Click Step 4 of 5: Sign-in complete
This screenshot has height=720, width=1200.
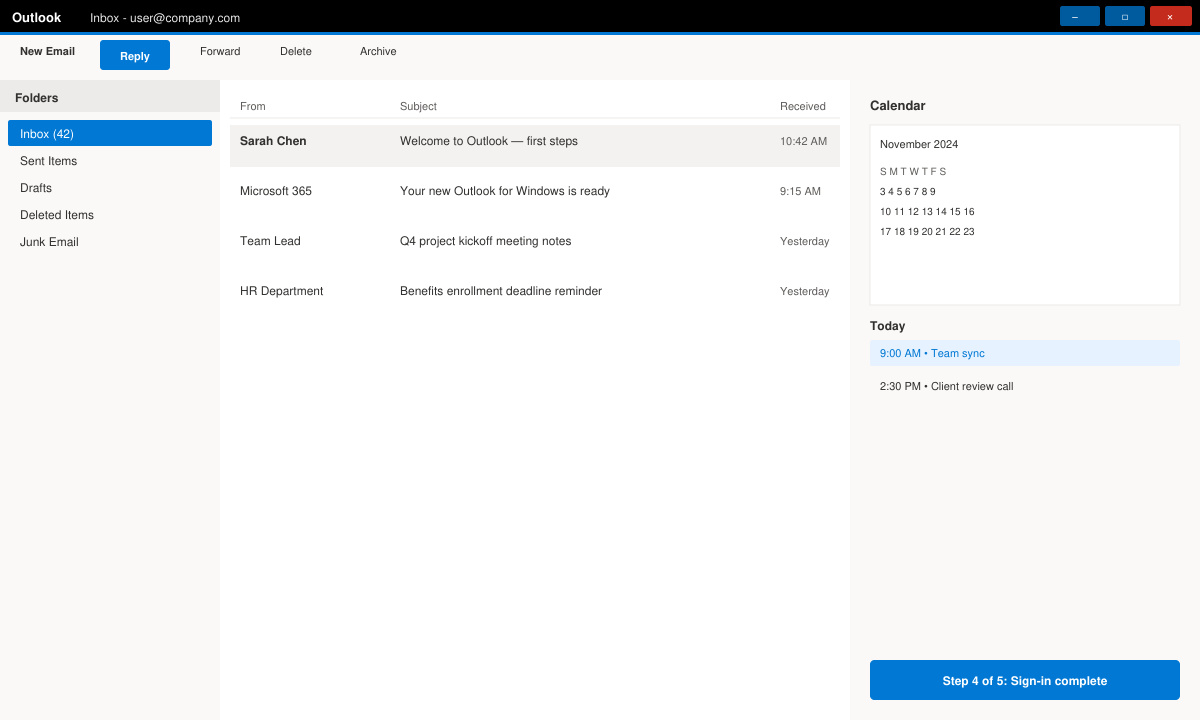click(x=1025, y=680)
